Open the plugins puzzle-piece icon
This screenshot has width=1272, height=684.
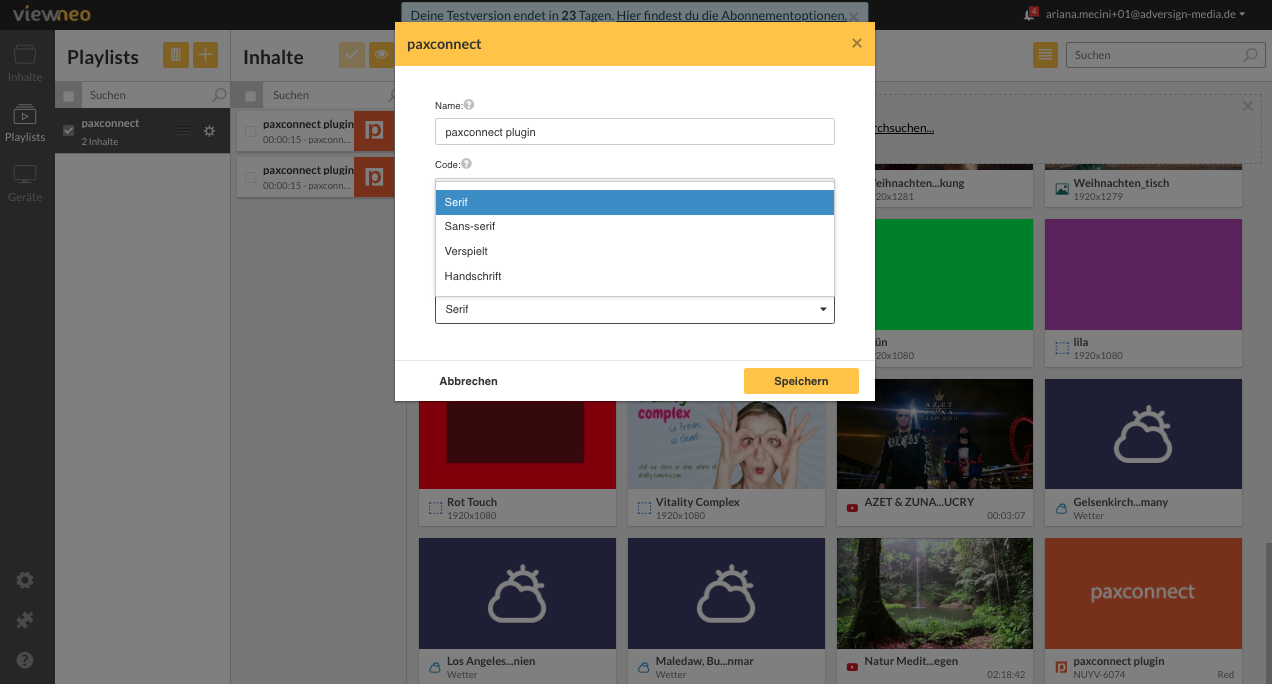pyautogui.click(x=25, y=620)
